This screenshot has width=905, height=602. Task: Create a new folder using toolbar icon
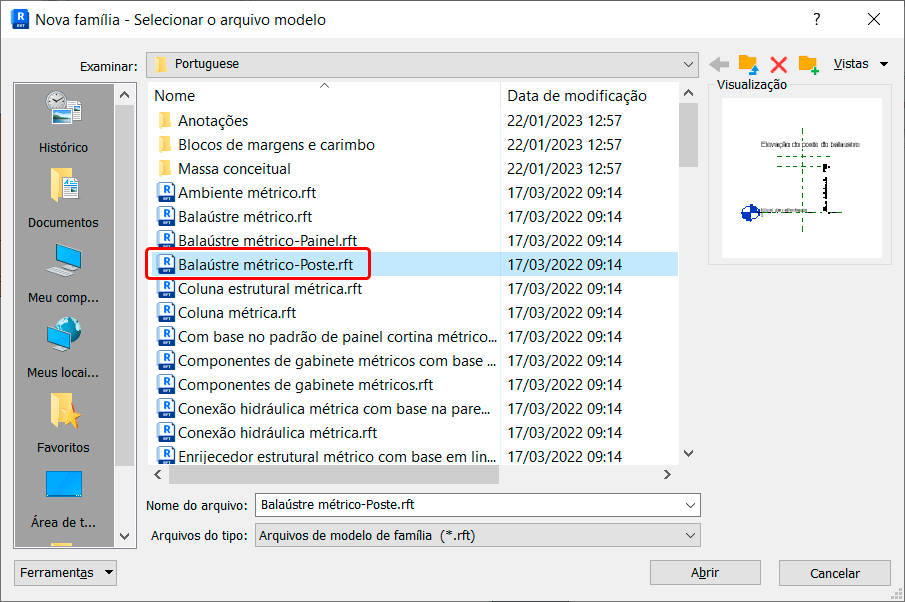click(x=808, y=64)
